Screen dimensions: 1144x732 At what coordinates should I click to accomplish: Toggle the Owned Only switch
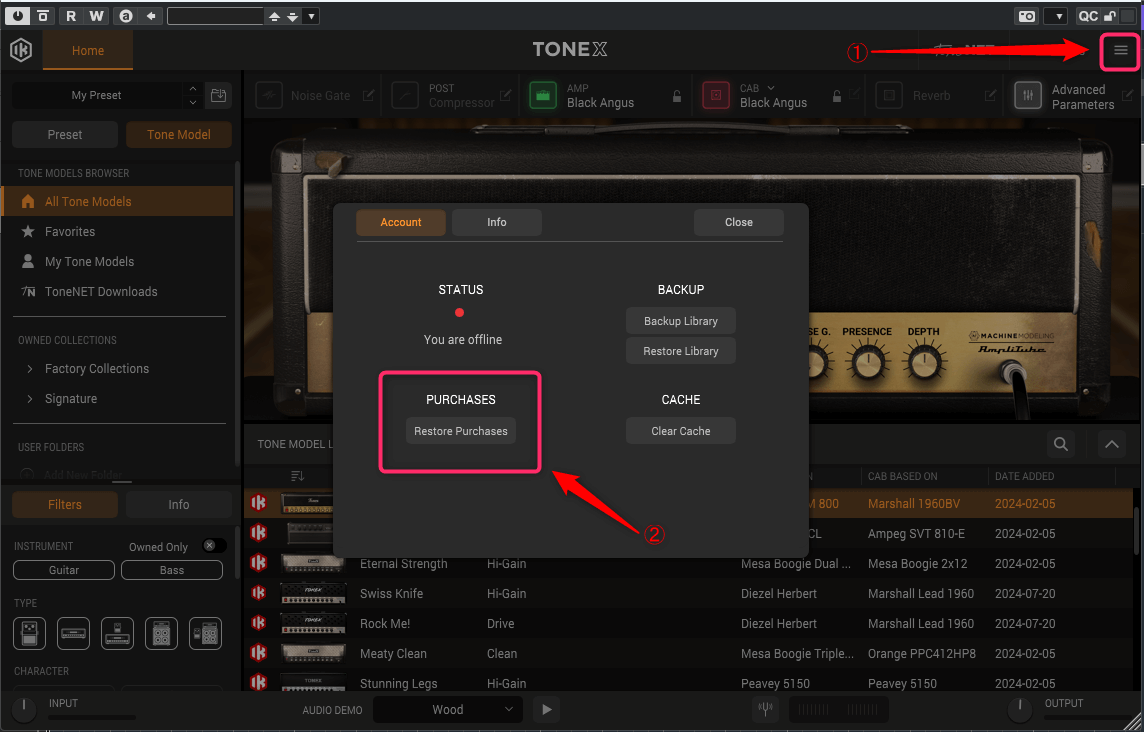point(214,546)
